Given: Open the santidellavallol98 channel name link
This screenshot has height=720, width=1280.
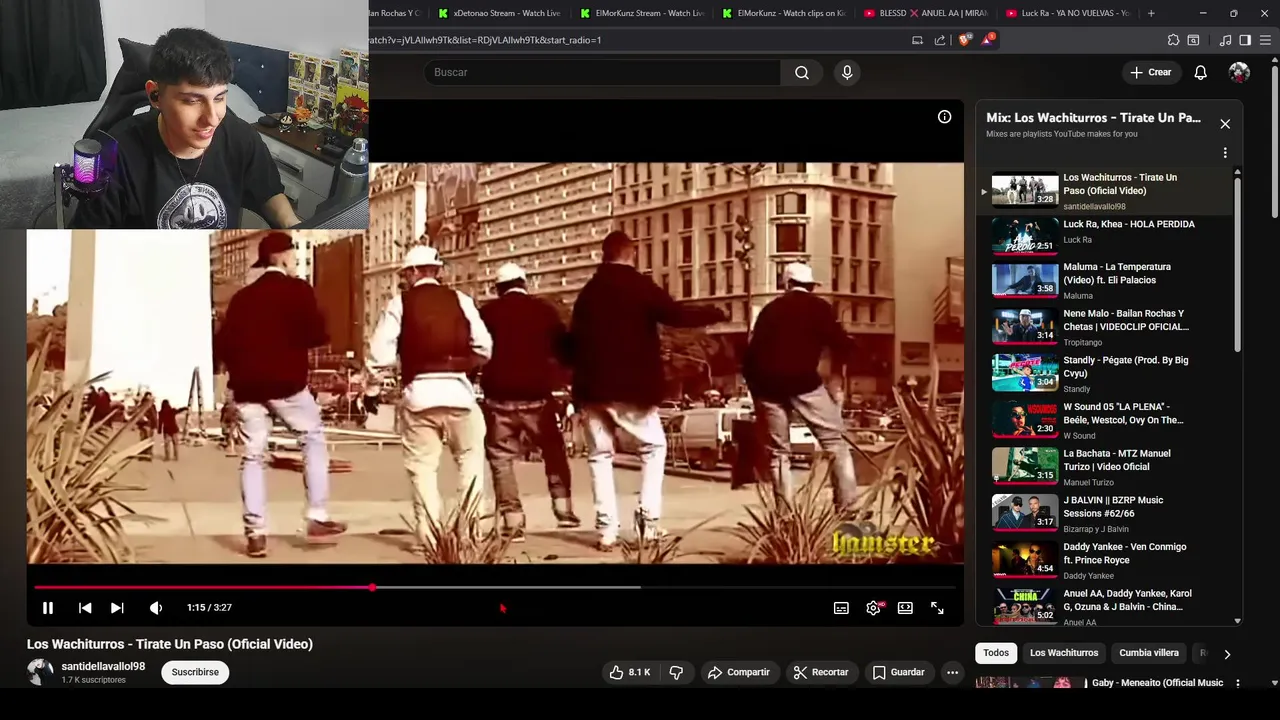Looking at the screenshot, I should tap(103, 666).
